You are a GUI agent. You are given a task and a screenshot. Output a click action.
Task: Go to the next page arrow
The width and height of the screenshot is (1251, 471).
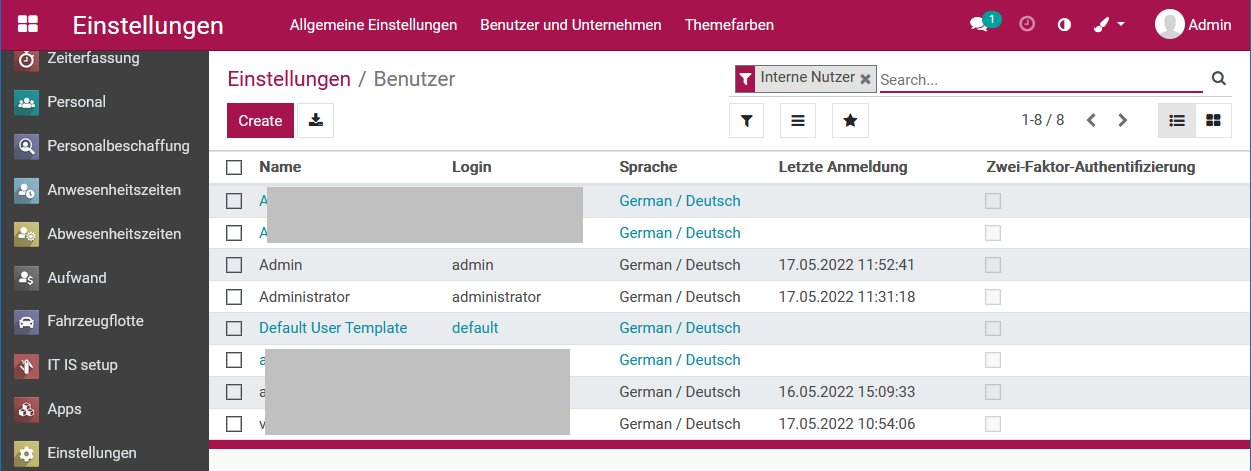(1123, 120)
